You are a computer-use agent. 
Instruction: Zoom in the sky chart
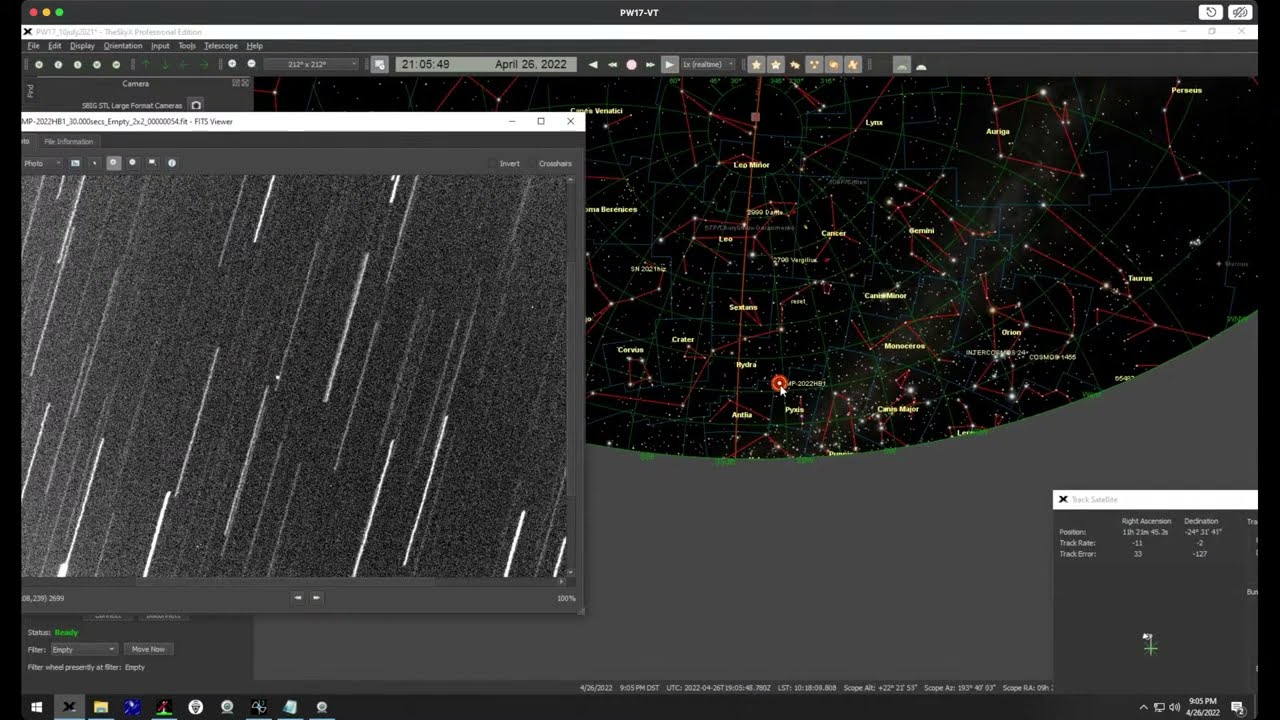coord(232,64)
